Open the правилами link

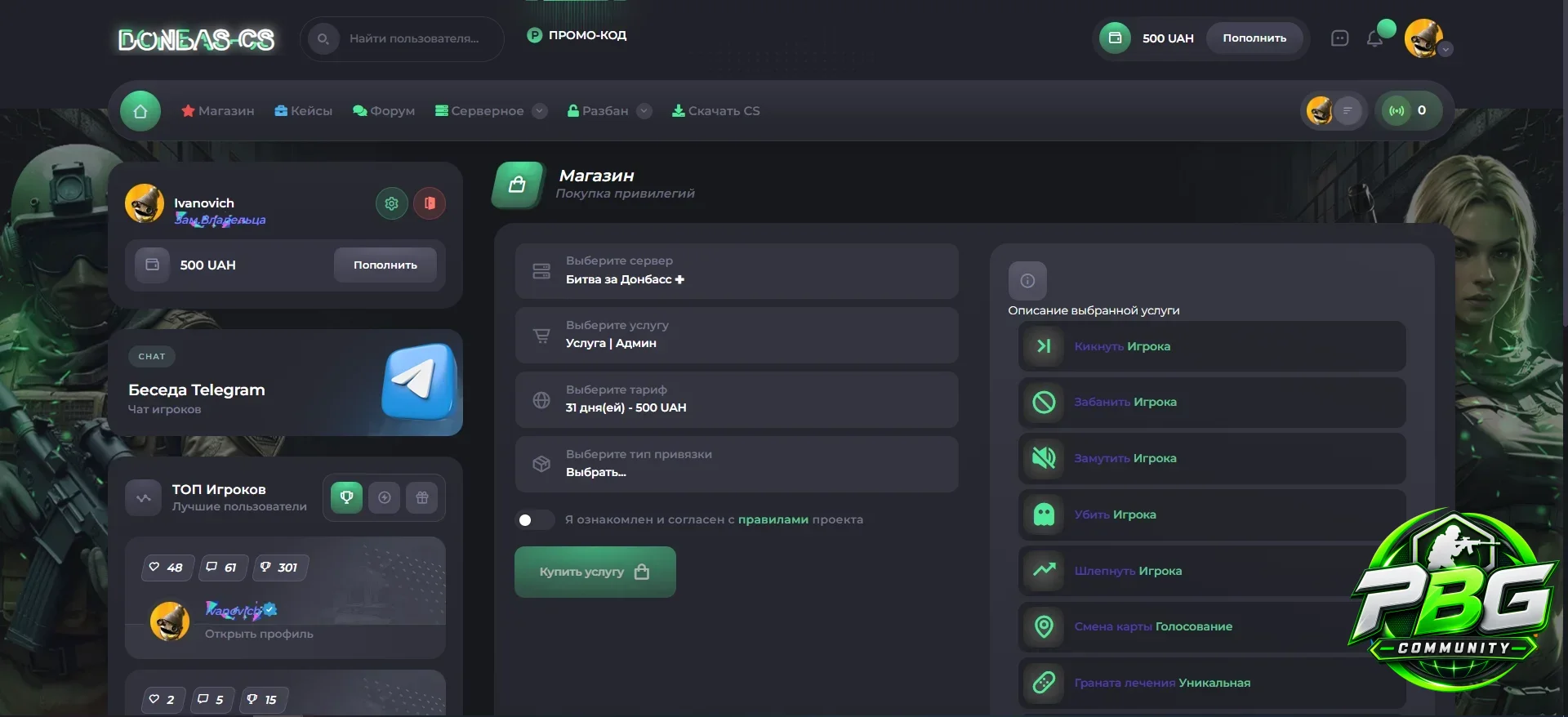pyautogui.click(x=773, y=519)
